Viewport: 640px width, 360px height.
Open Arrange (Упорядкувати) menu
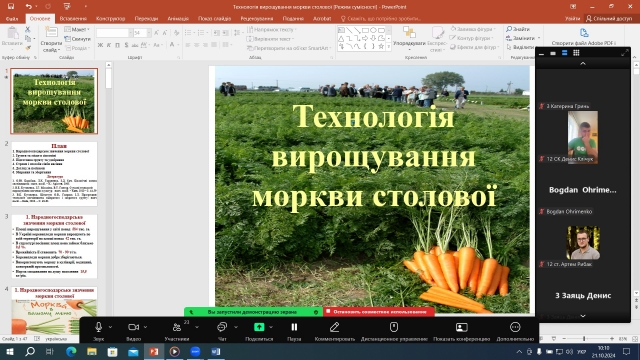(409, 39)
